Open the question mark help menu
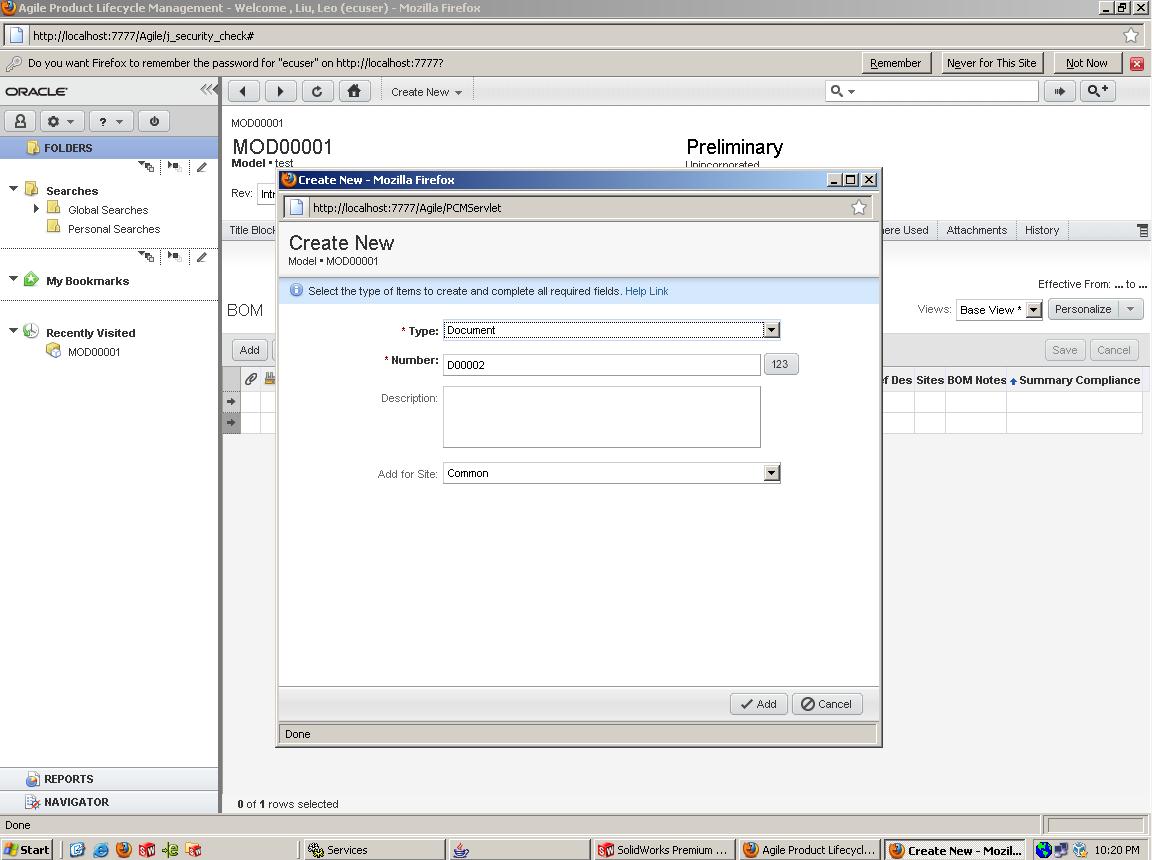Image resolution: width=1152 pixels, height=860 pixels. (112, 121)
